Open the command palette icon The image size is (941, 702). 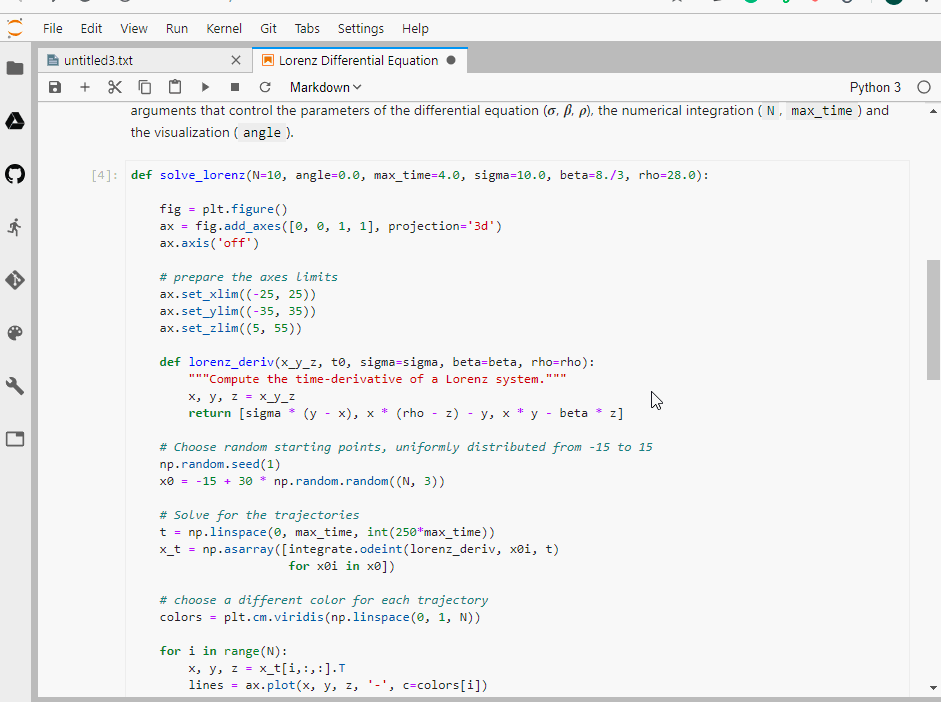click(x=15, y=333)
